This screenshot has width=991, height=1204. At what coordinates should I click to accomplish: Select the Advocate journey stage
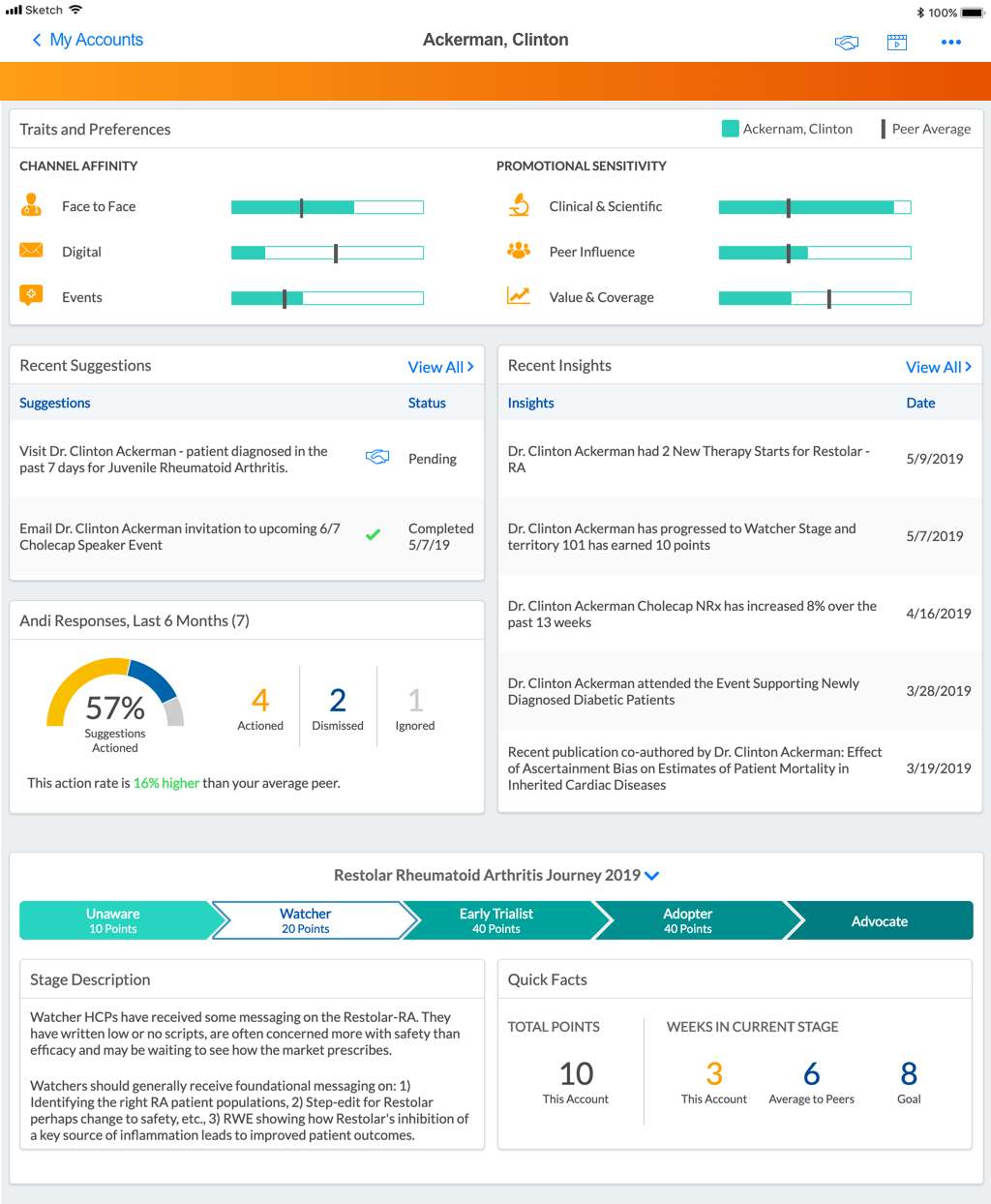(x=879, y=921)
